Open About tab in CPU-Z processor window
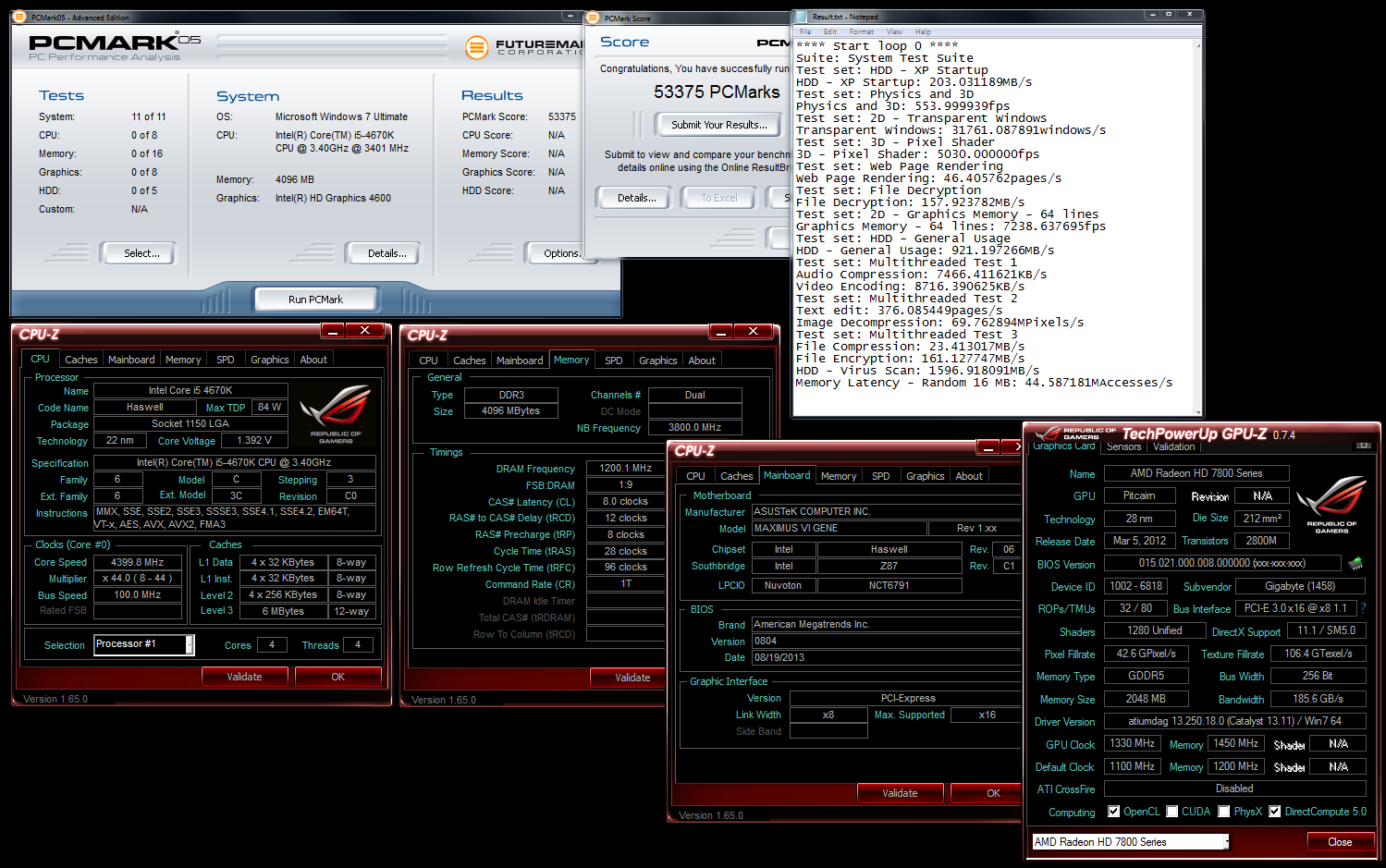 [313, 360]
